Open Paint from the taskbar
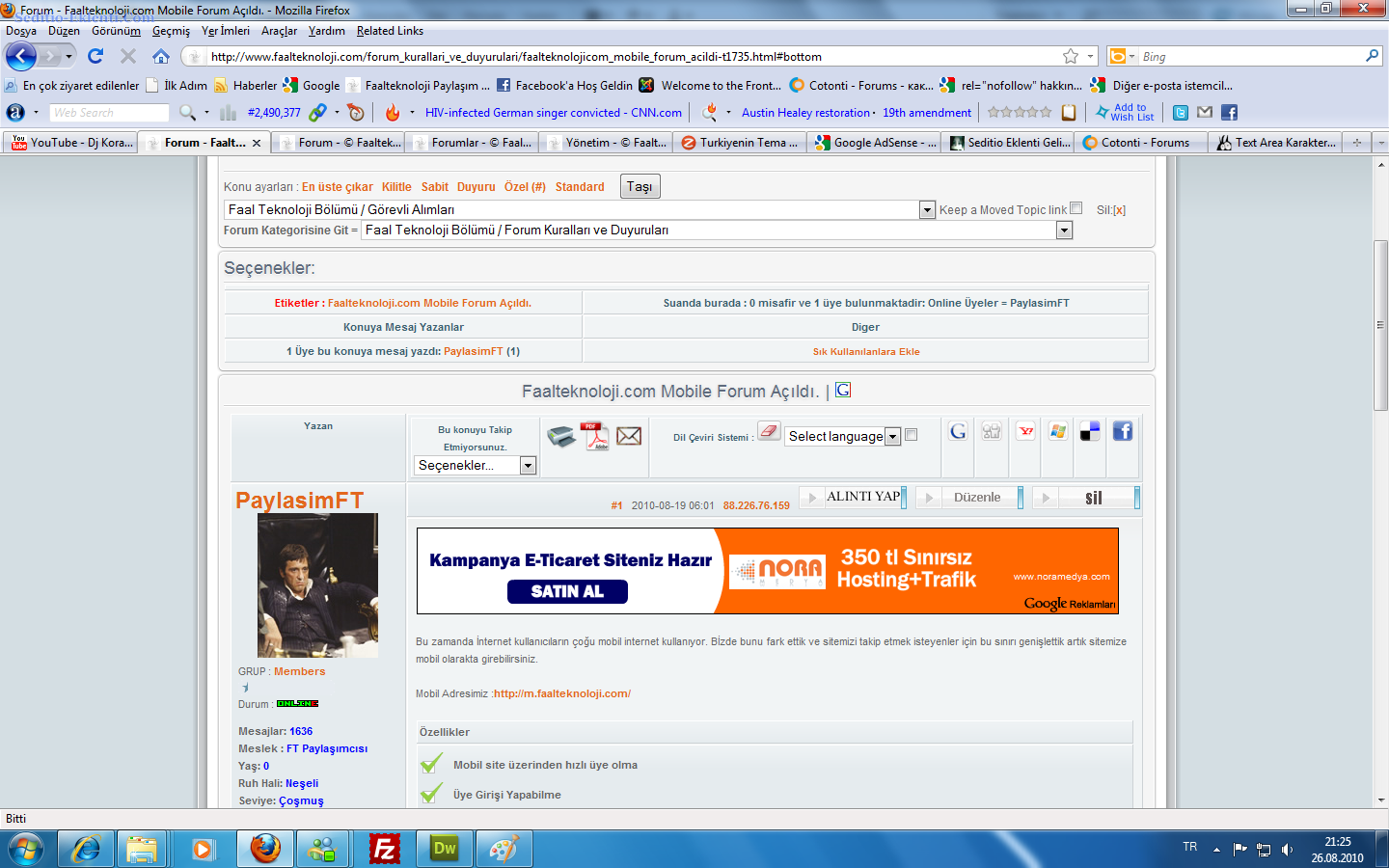The width and height of the screenshot is (1389, 868). pyautogui.click(x=504, y=849)
